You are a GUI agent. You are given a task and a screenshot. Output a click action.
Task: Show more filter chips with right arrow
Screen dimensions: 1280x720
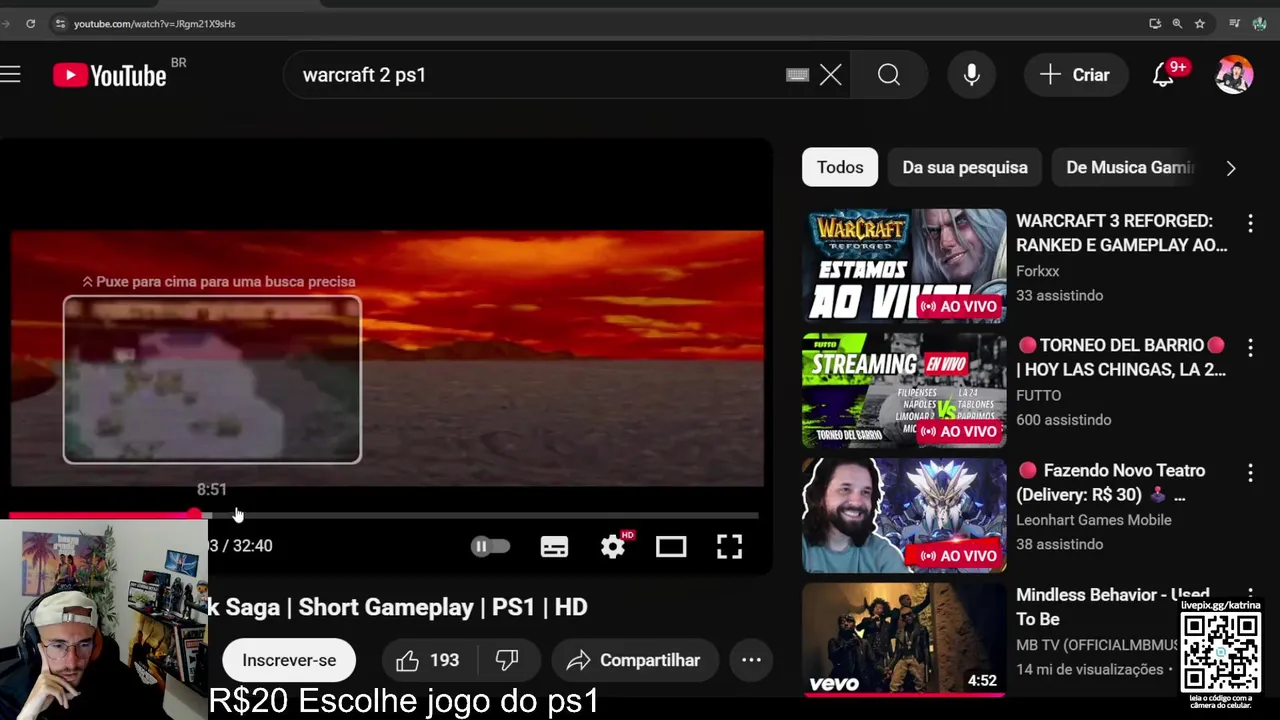point(1231,168)
